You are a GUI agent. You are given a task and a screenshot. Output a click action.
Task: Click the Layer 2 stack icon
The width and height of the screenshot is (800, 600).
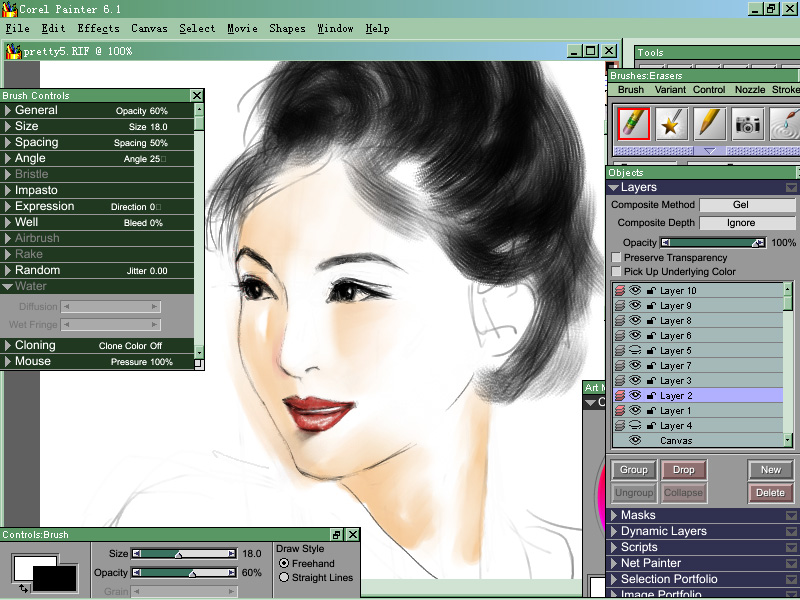(x=620, y=395)
